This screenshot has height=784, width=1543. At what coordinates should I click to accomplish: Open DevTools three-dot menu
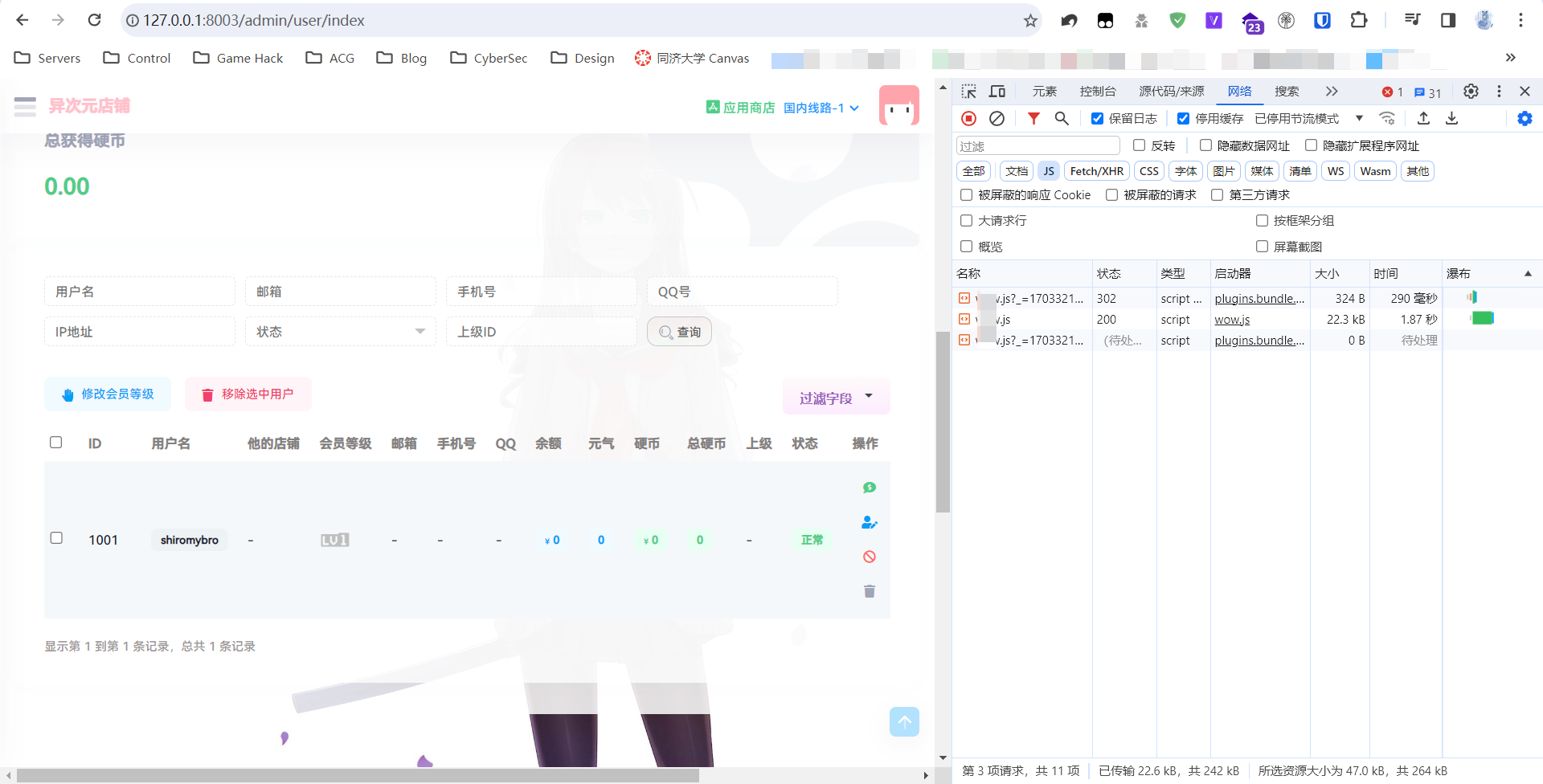[1499, 92]
